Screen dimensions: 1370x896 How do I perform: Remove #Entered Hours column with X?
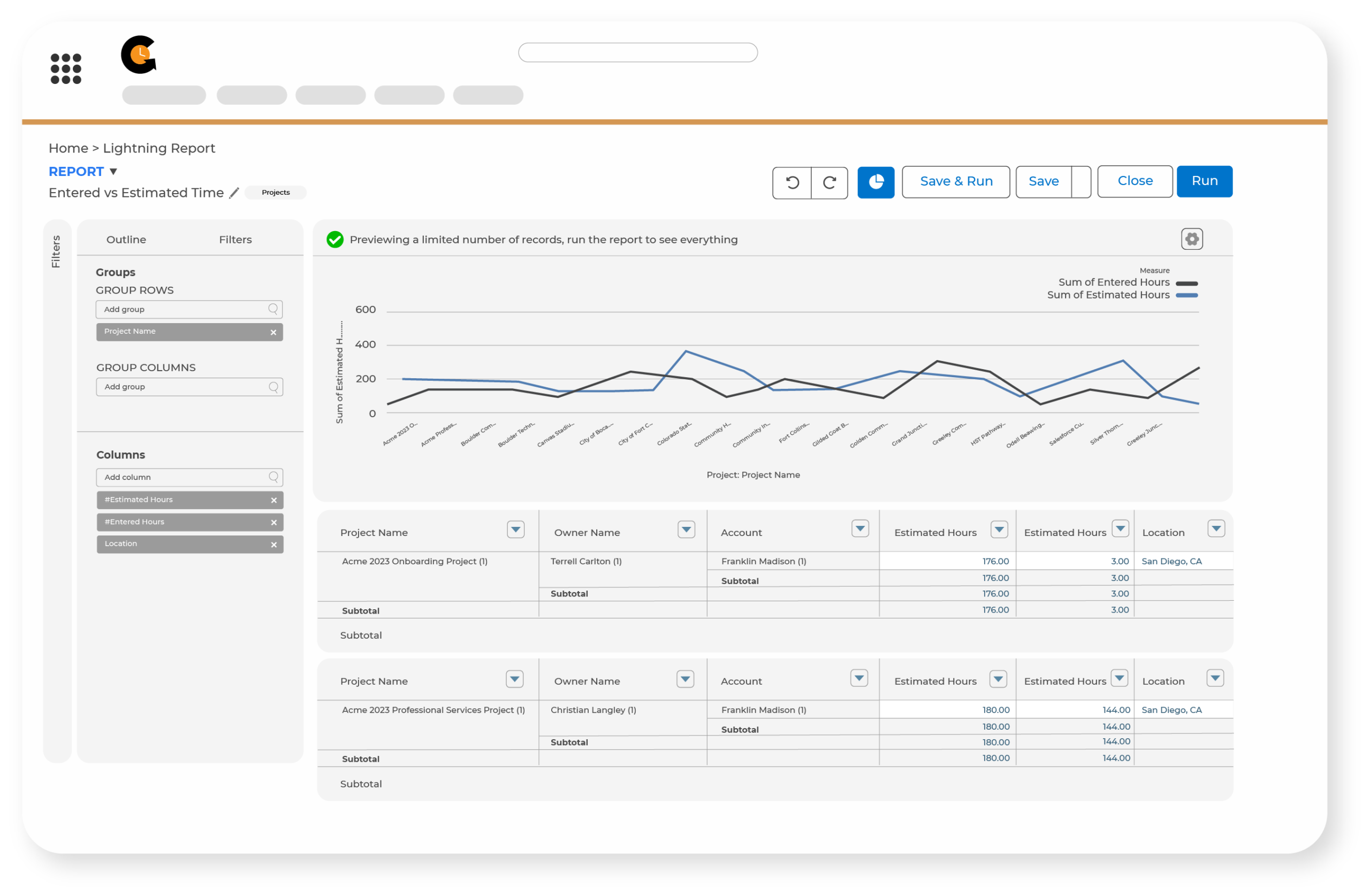[x=274, y=523]
